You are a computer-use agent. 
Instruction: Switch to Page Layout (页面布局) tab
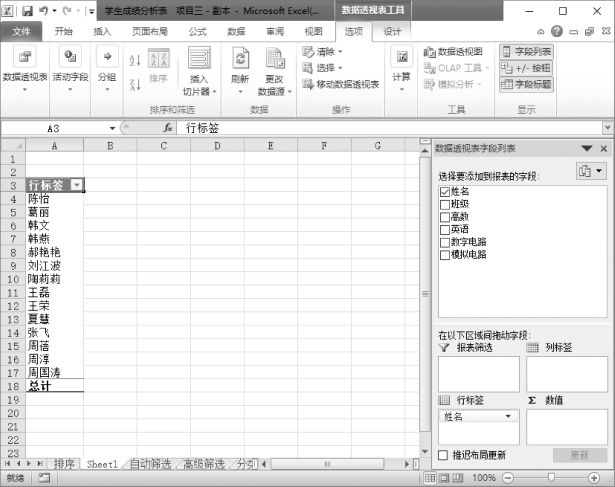(x=150, y=31)
